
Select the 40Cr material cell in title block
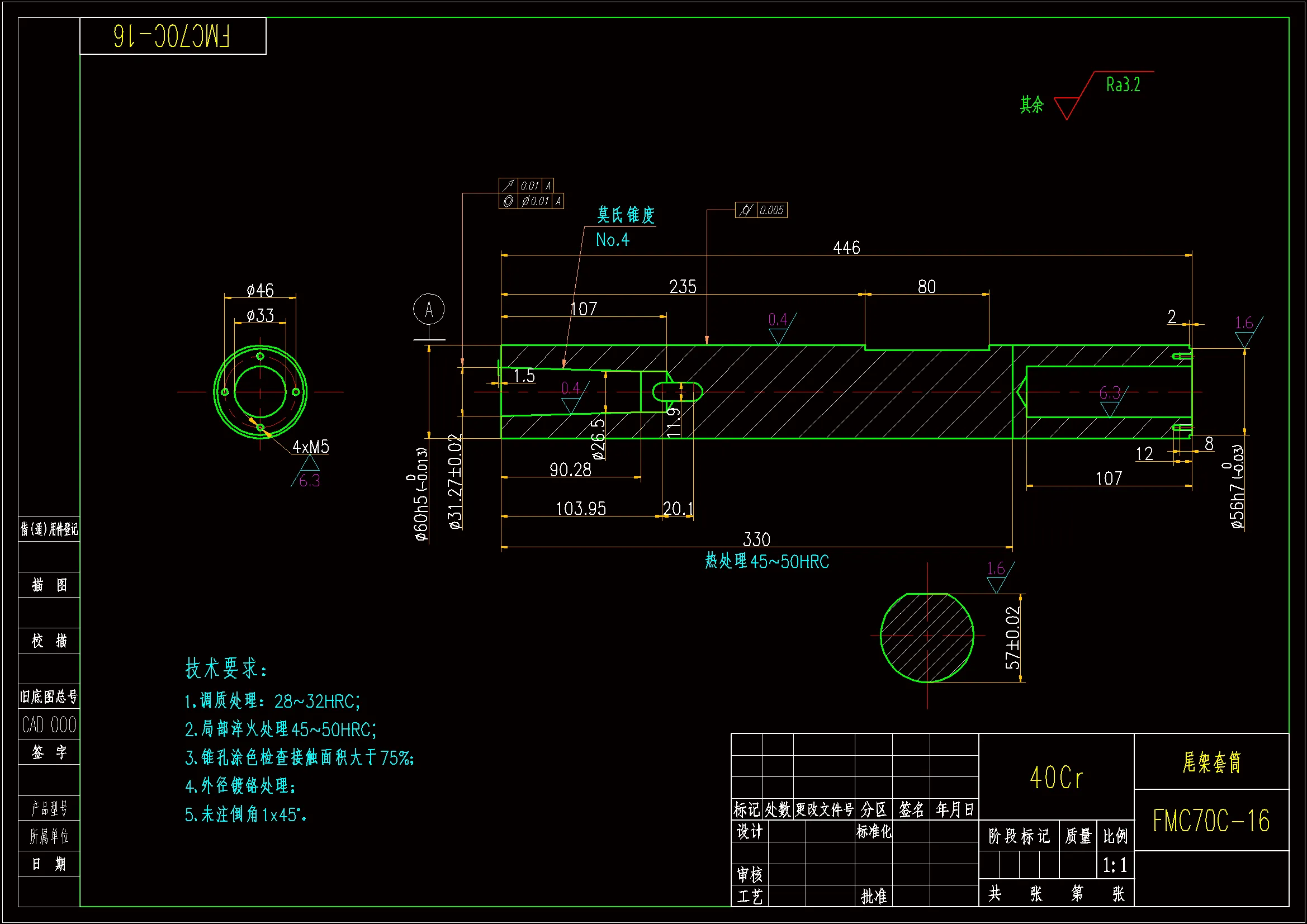(1056, 778)
